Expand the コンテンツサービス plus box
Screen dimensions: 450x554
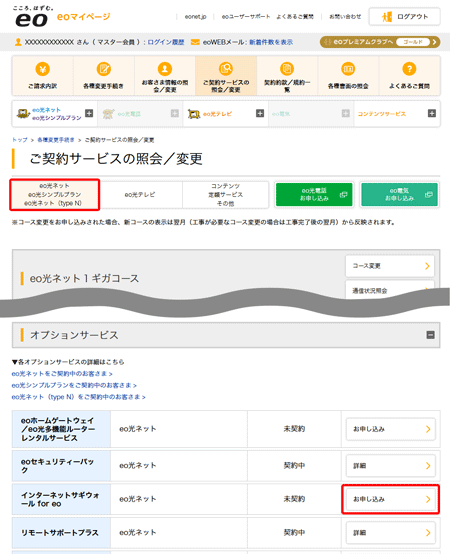tap(432, 113)
